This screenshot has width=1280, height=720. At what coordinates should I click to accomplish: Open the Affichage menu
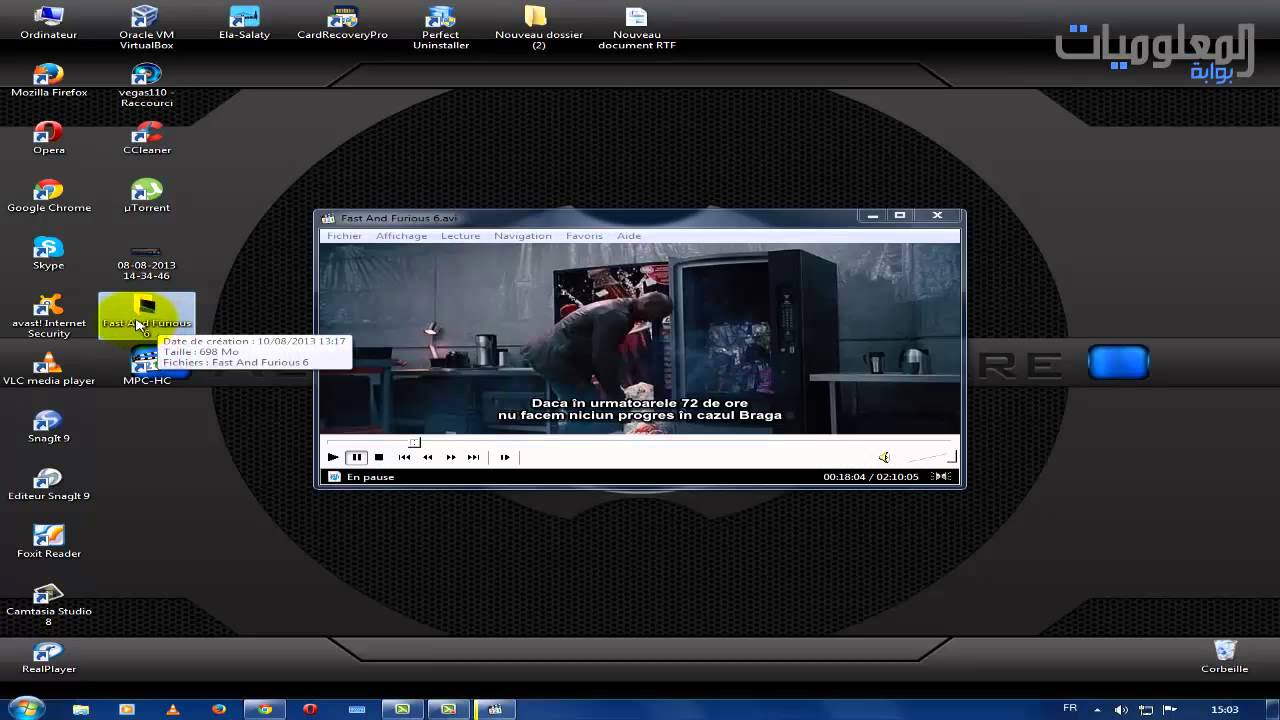tap(401, 236)
